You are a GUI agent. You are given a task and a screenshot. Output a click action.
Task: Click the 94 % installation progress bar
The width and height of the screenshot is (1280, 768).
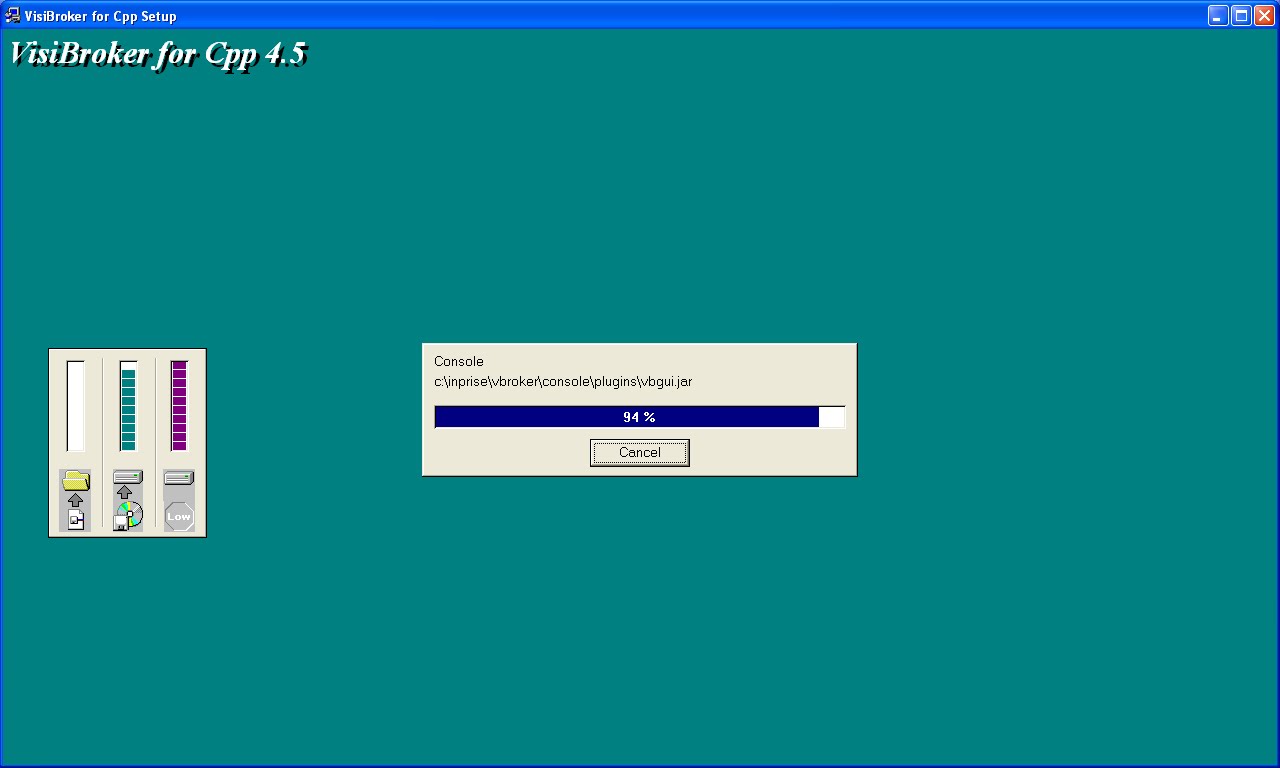(x=640, y=417)
